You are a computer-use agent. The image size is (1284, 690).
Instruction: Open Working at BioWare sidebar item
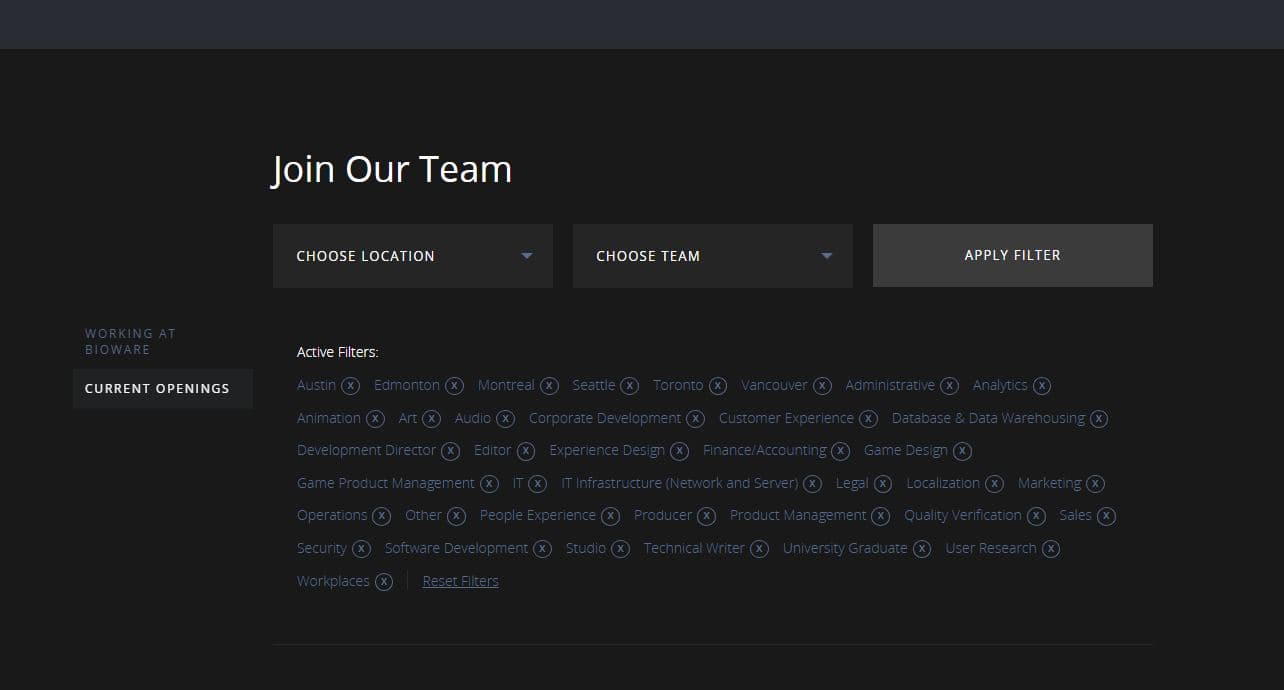click(130, 341)
